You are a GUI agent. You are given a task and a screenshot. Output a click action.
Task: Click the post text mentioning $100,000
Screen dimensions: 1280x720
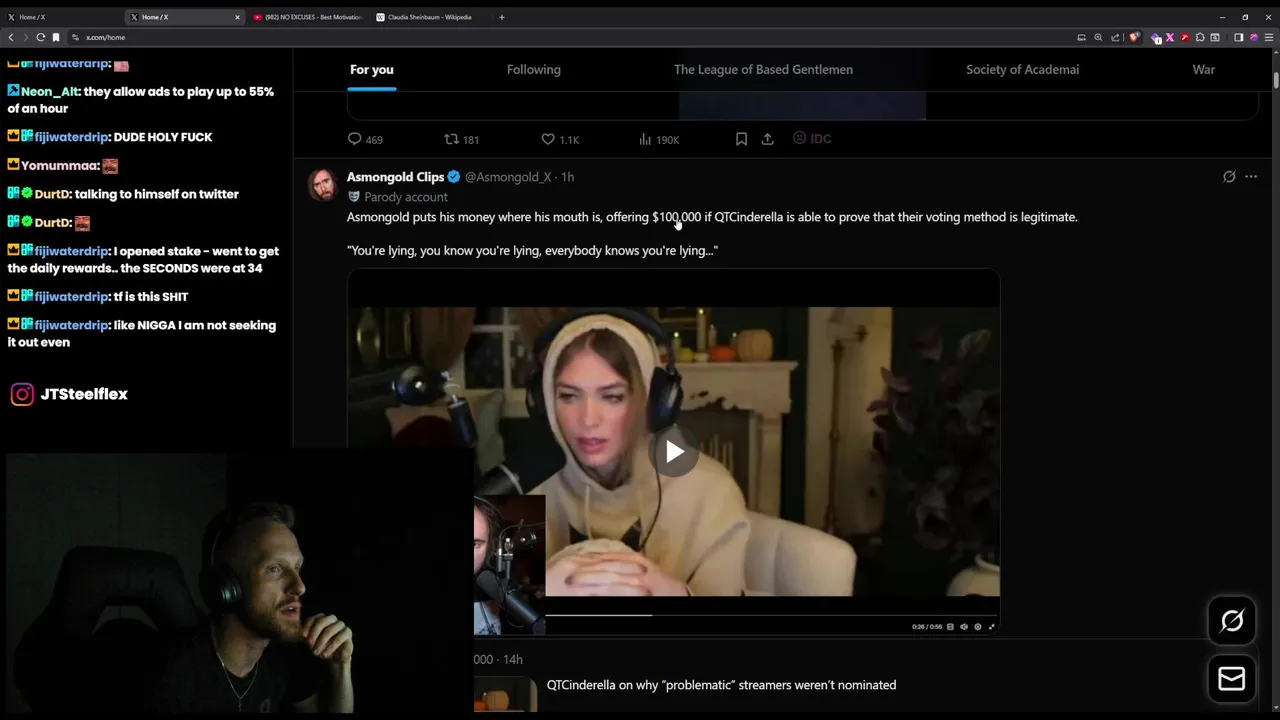pyautogui.click(x=712, y=217)
